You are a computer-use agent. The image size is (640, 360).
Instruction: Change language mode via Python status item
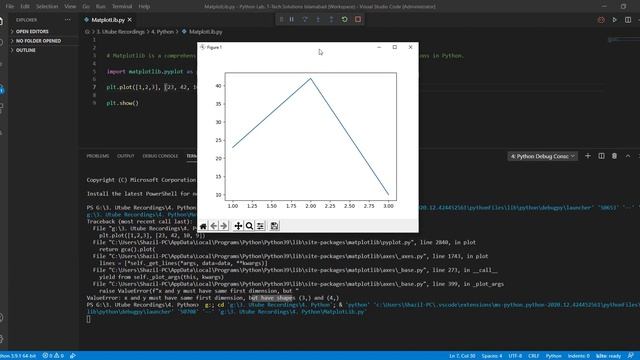[553, 356]
